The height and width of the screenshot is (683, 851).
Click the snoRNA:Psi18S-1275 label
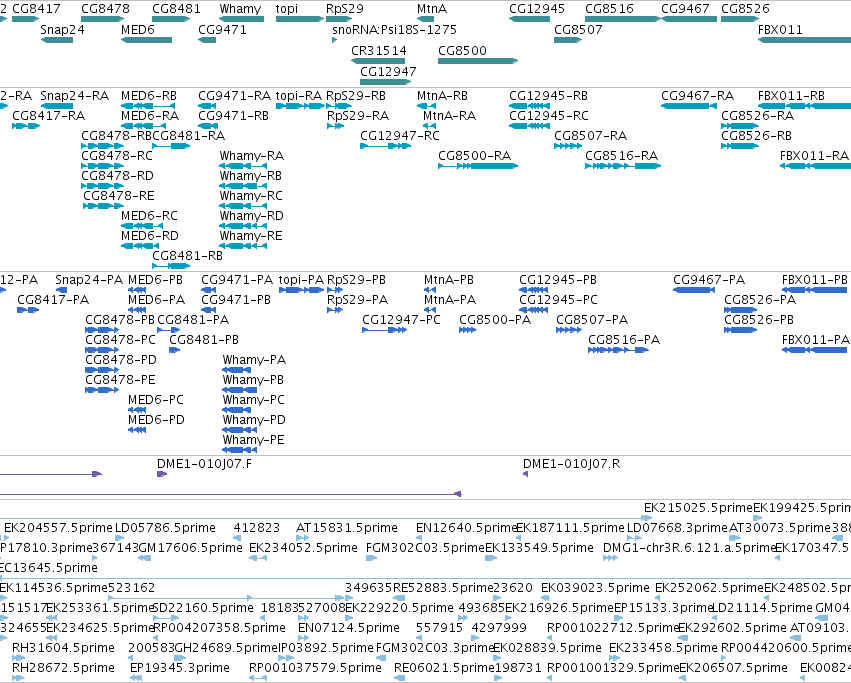tap(395, 29)
